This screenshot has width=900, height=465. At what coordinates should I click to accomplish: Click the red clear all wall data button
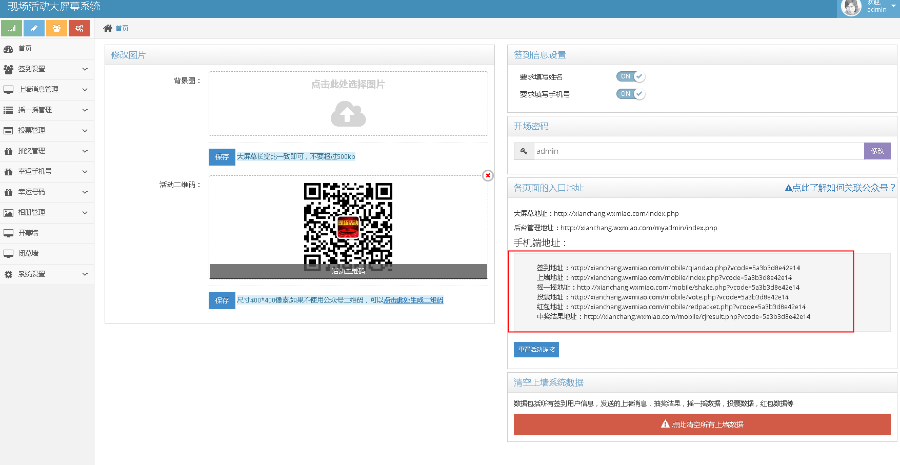pyautogui.click(x=702, y=424)
